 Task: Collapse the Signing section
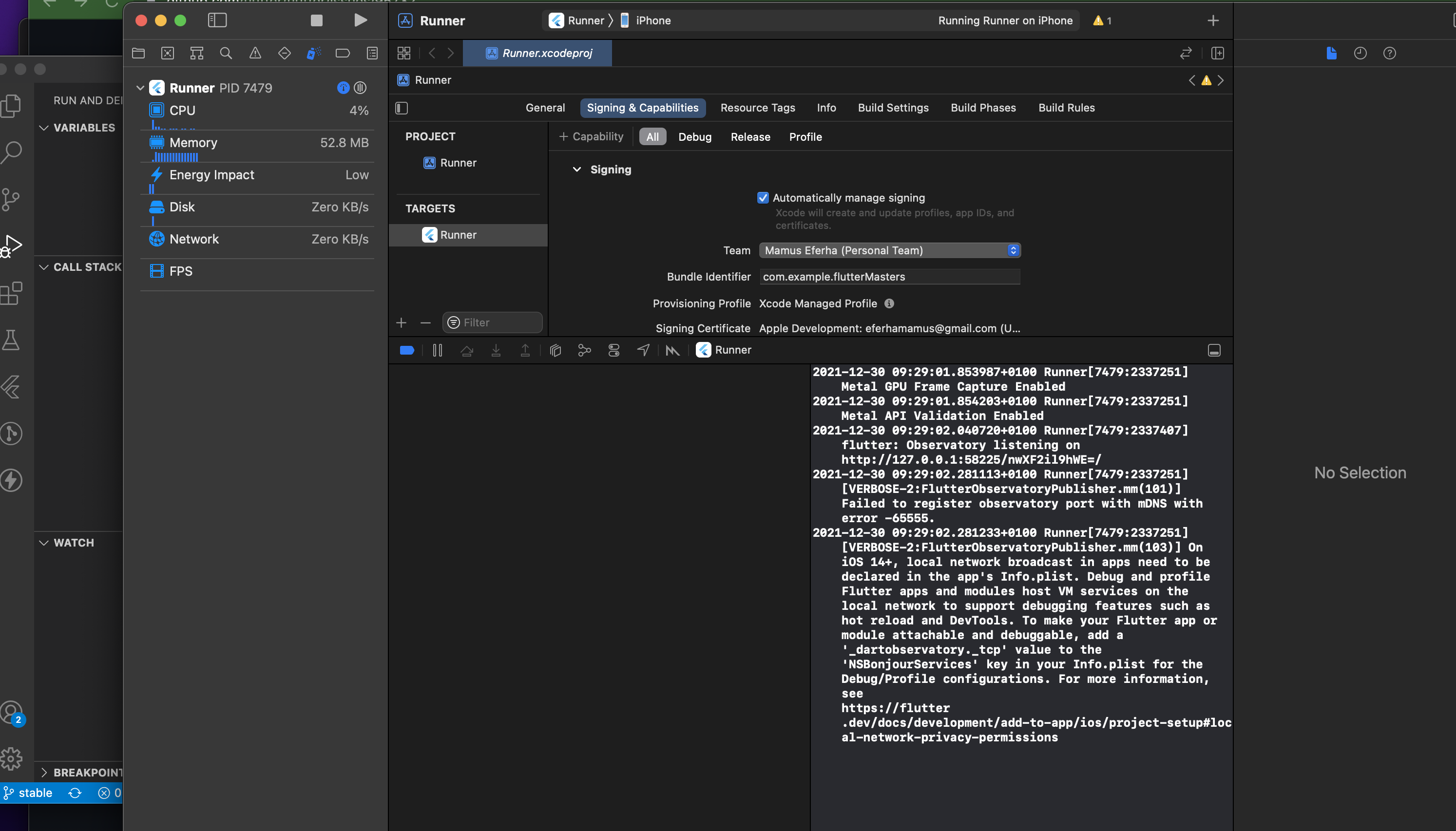576,170
